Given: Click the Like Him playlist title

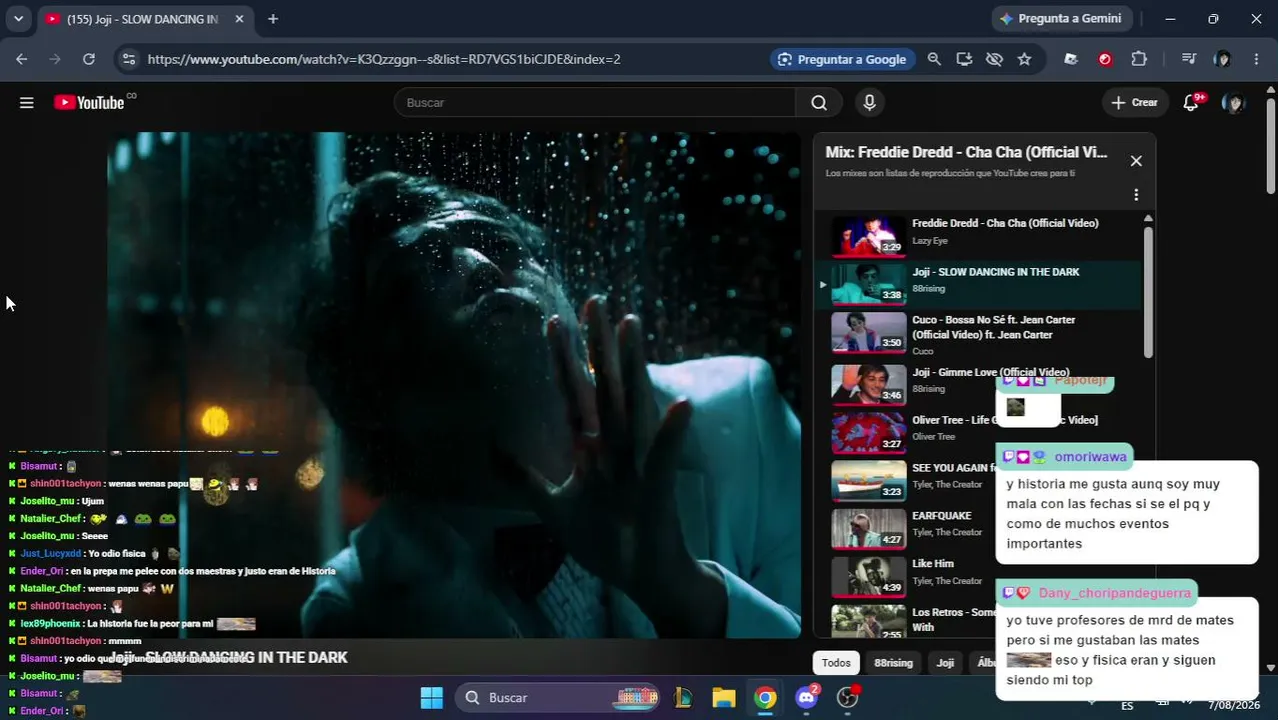Looking at the screenshot, I should (932, 564).
